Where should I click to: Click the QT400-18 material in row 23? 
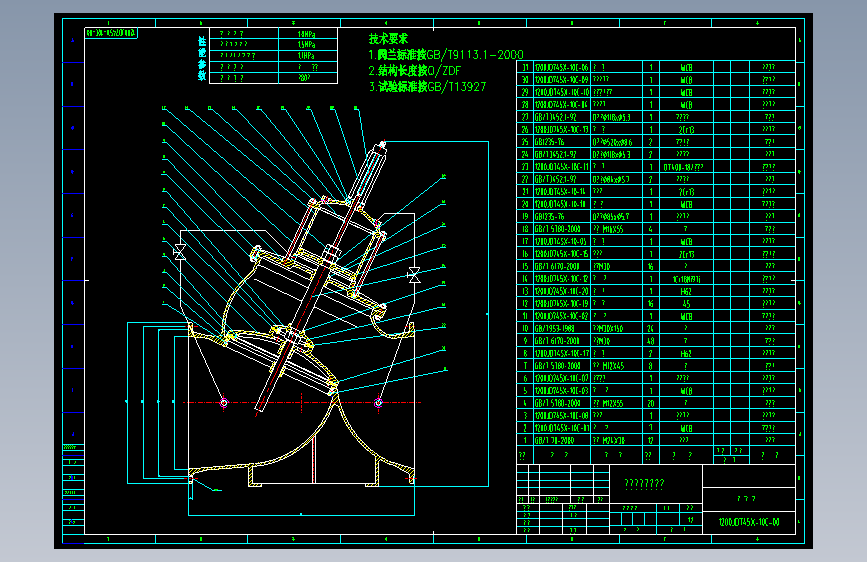pos(683,167)
